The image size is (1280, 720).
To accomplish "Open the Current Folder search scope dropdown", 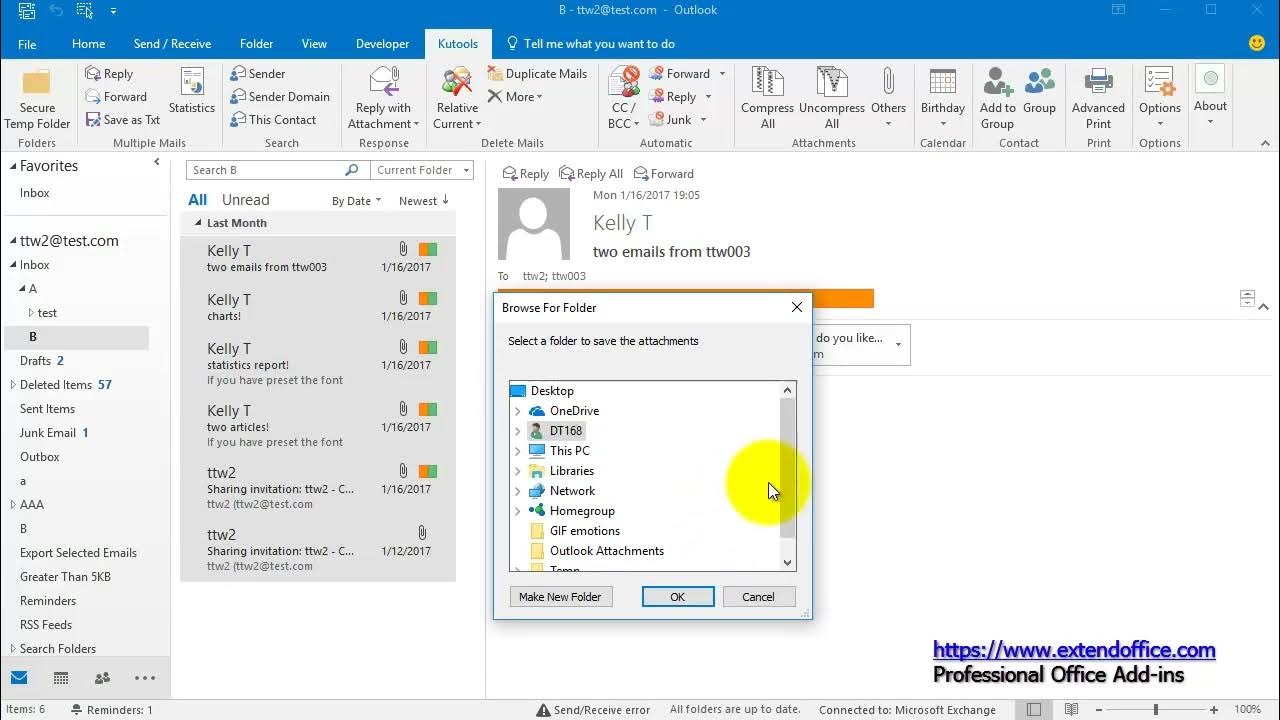I will click(x=423, y=170).
